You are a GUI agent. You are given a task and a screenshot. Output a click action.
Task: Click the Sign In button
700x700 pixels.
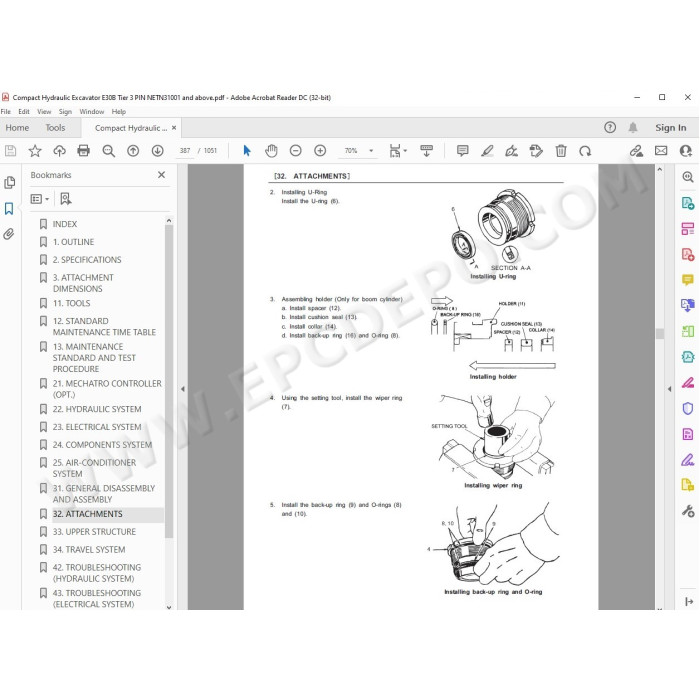(x=671, y=128)
